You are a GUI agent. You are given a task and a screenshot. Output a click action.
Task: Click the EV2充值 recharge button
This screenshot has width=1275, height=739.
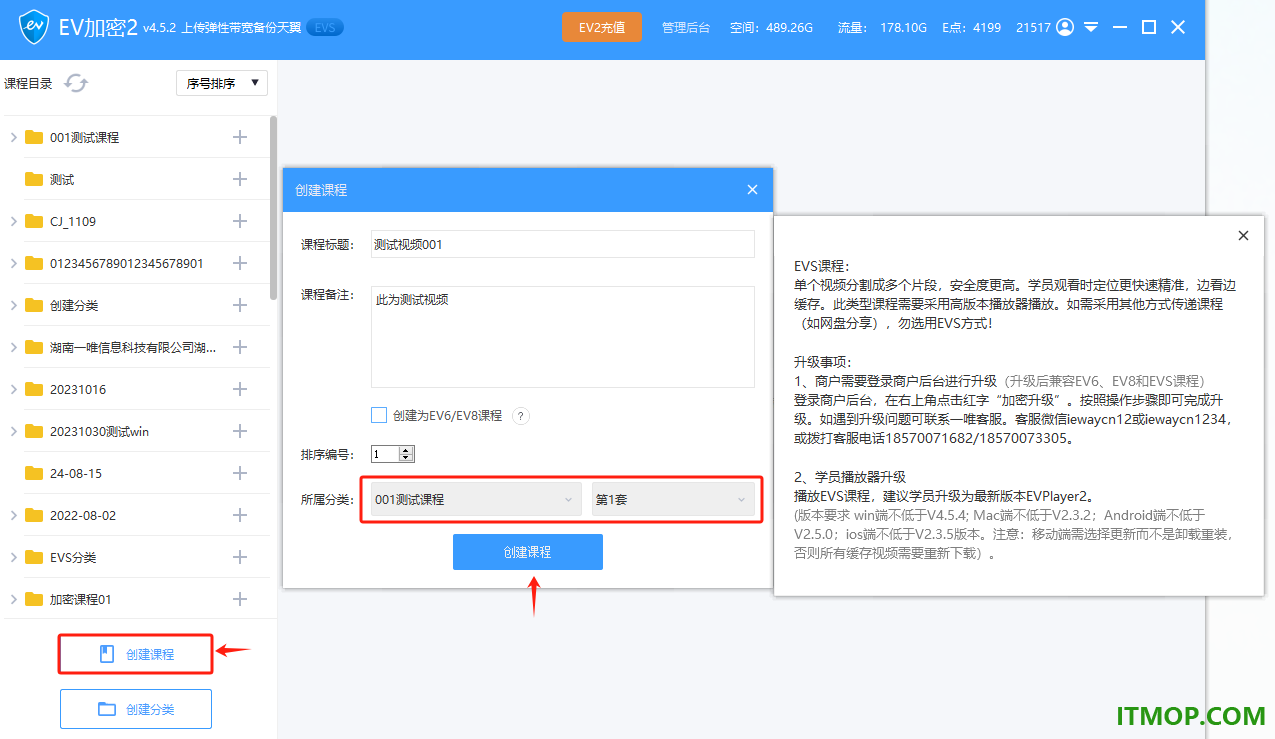[x=602, y=27]
